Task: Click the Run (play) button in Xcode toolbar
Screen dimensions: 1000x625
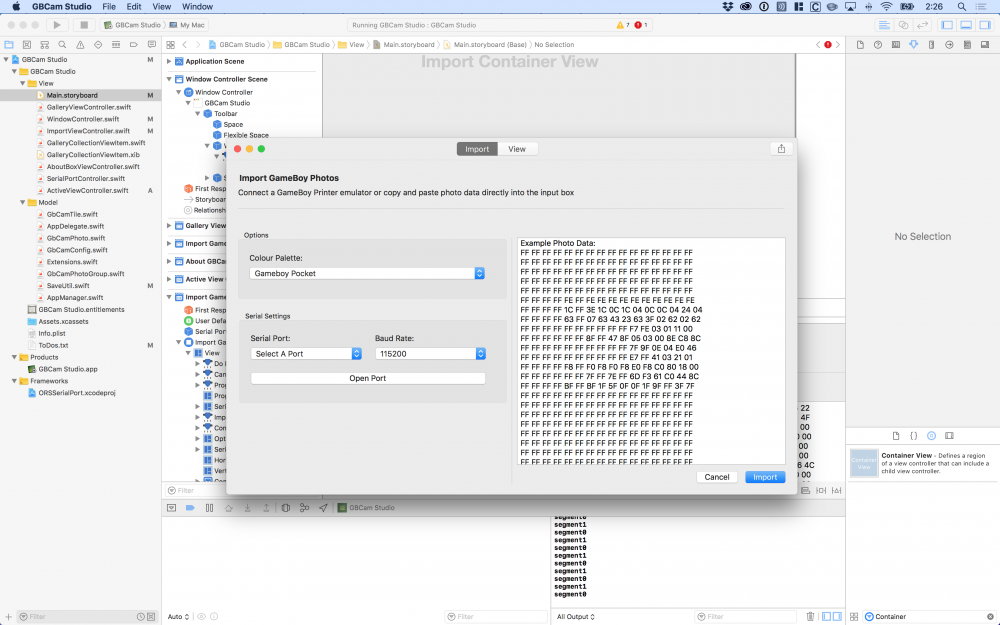Action: point(57,24)
